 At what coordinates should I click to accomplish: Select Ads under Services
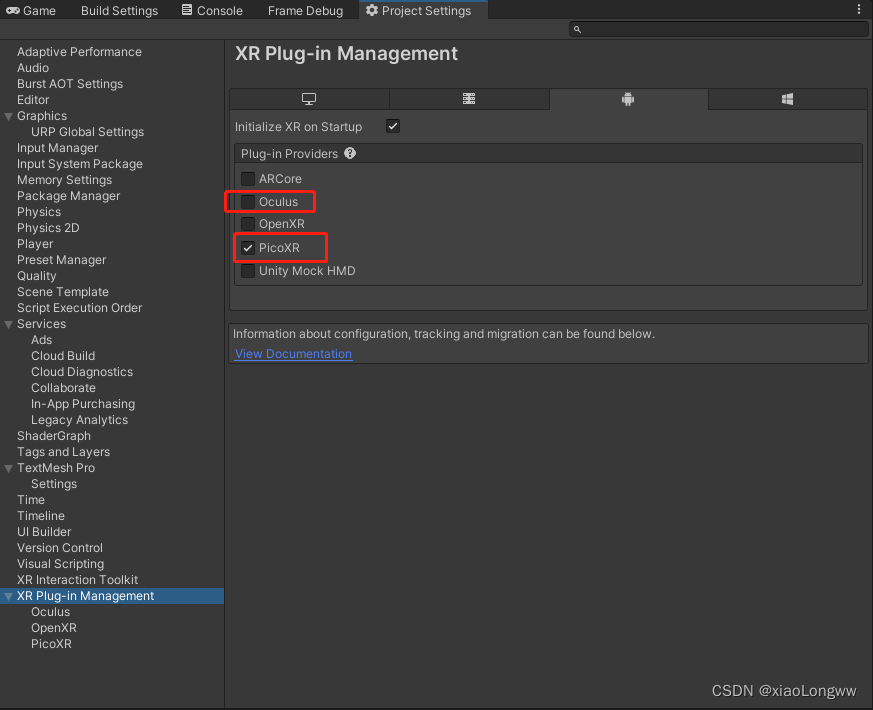(x=42, y=340)
